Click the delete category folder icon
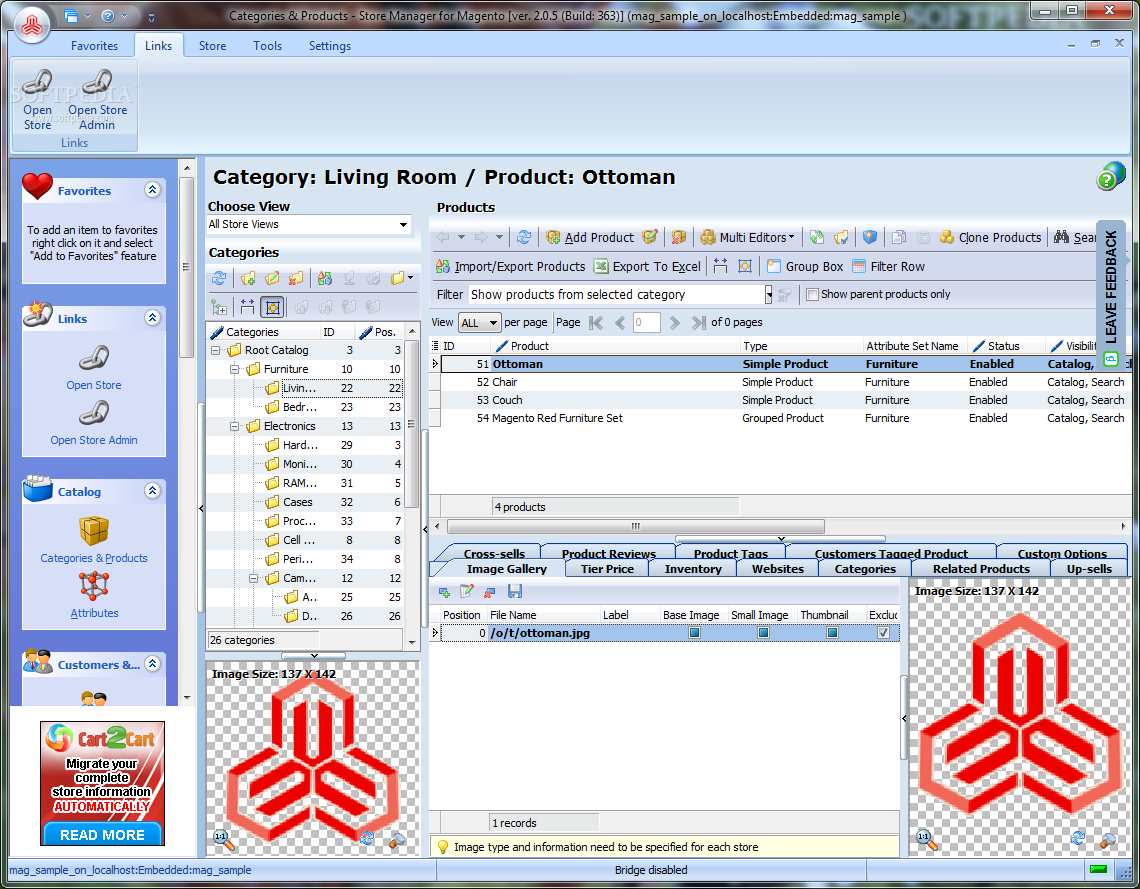1140x889 pixels. tap(295, 278)
